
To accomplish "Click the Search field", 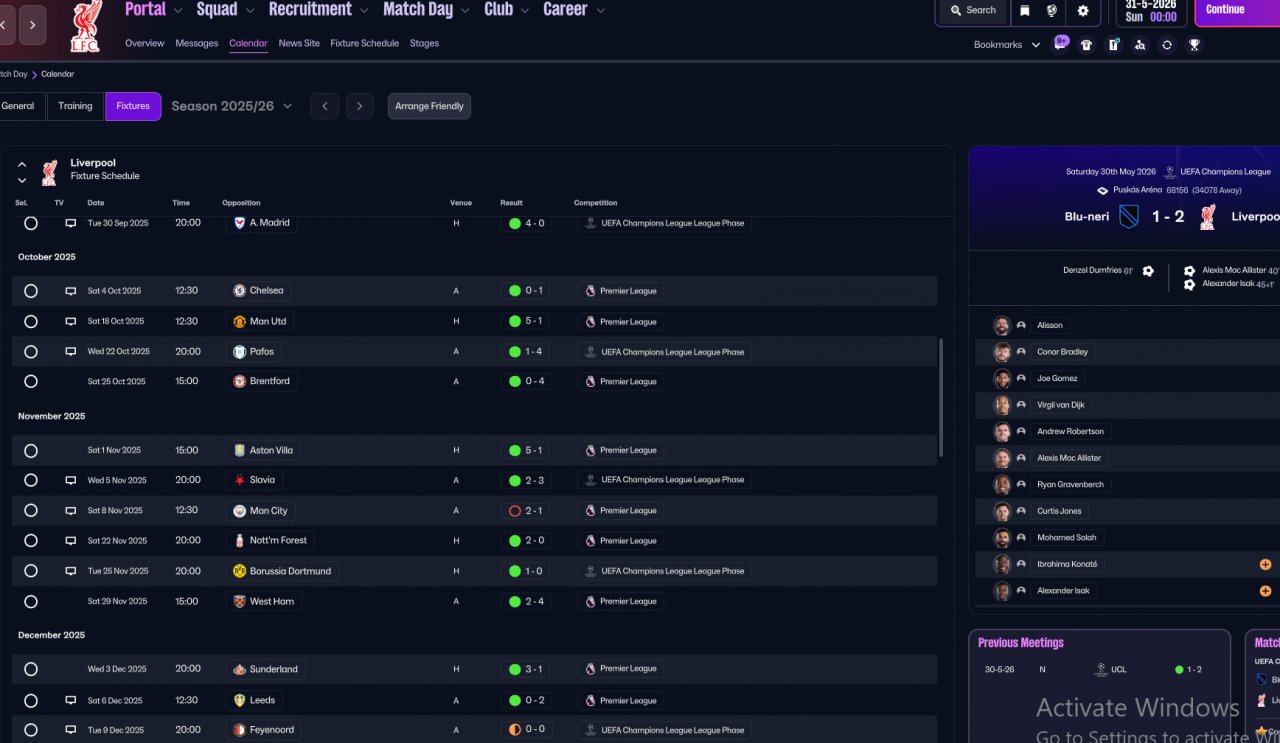I will click(972, 10).
